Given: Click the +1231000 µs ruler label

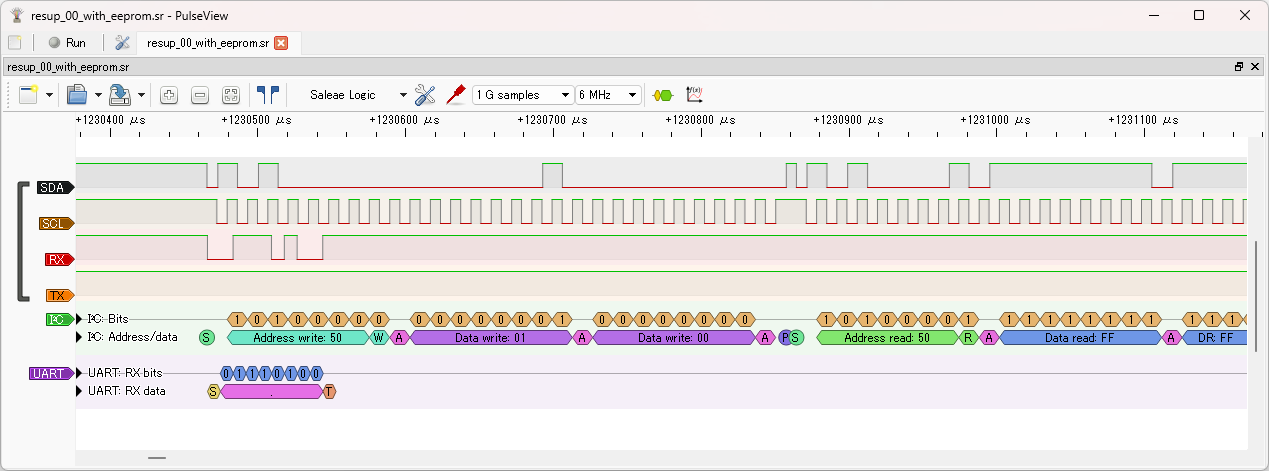Looking at the screenshot, I should pos(998,120).
